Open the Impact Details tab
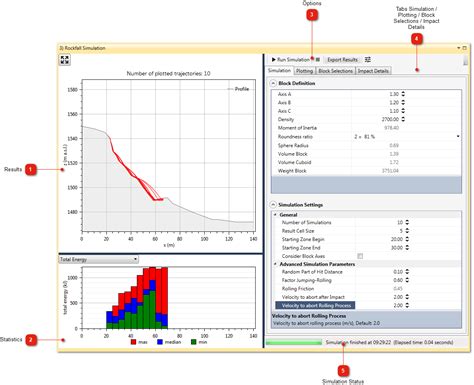Screen dimensions: 474x385 tap(373, 71)
